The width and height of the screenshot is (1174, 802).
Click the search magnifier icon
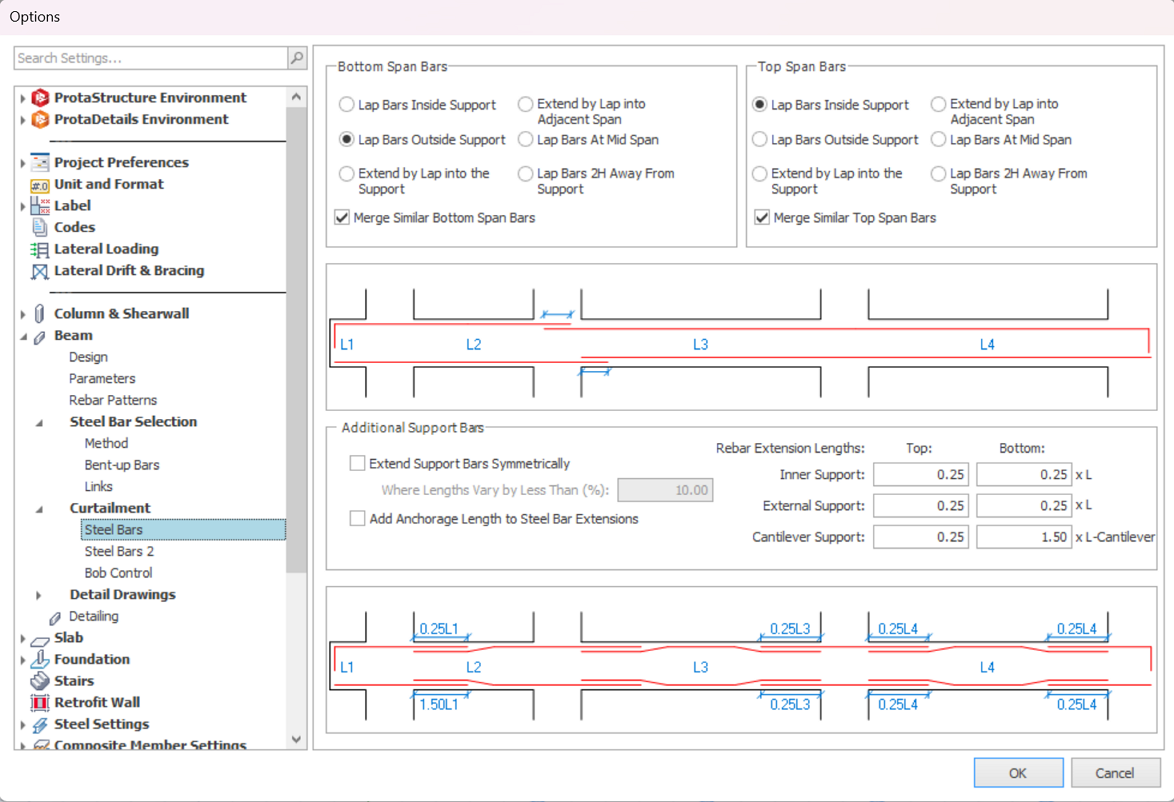(297, 59)
